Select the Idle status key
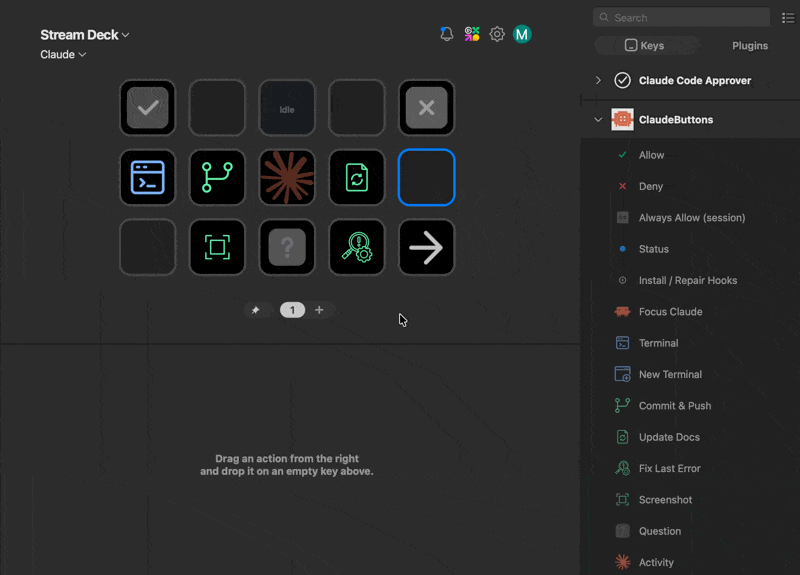The image size is (800, 575). tap(287, 108)
